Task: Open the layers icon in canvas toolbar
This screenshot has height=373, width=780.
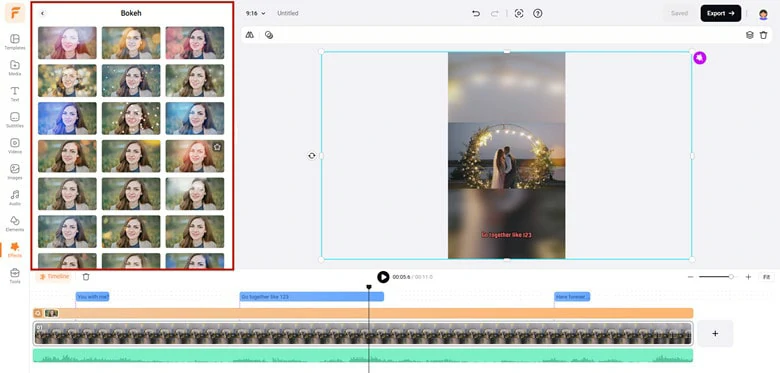Action: pos(749,35)
